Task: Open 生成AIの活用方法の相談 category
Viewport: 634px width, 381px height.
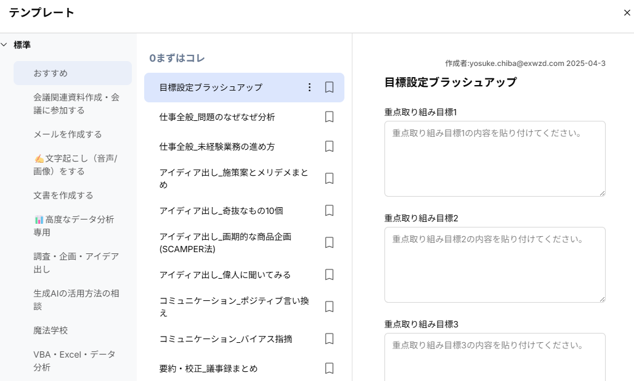Action: tap(76, 300)
